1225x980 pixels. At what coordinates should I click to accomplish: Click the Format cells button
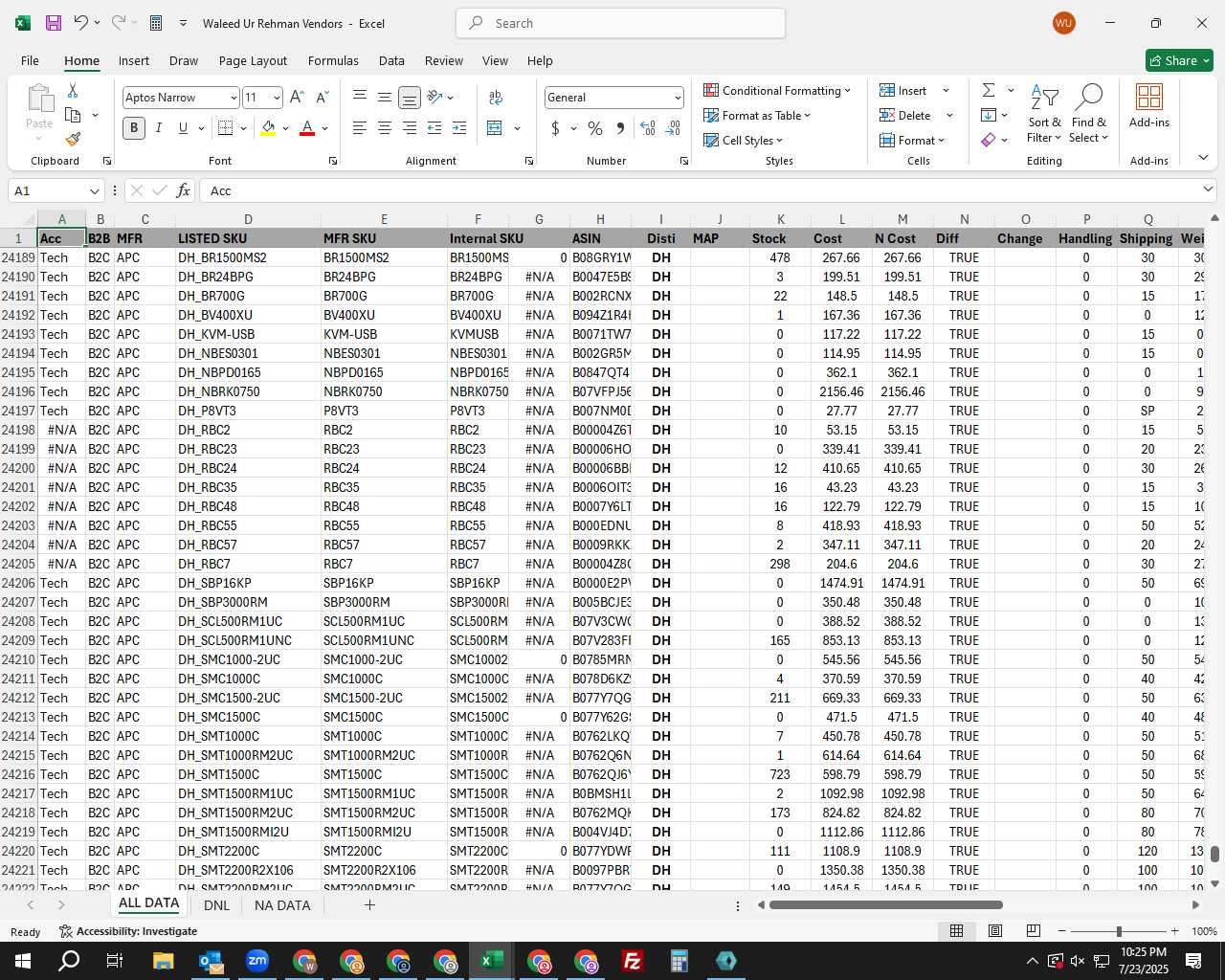[x=914, y=140]
